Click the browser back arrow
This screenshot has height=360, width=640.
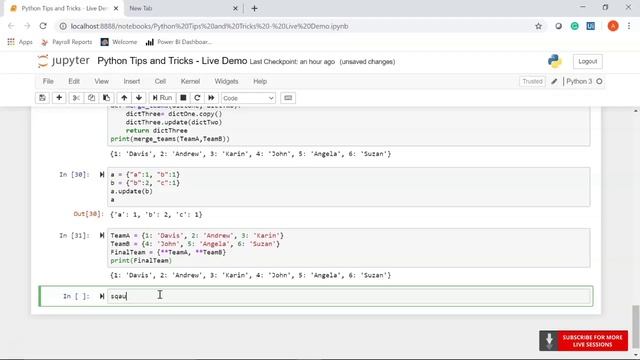(11, 26)
